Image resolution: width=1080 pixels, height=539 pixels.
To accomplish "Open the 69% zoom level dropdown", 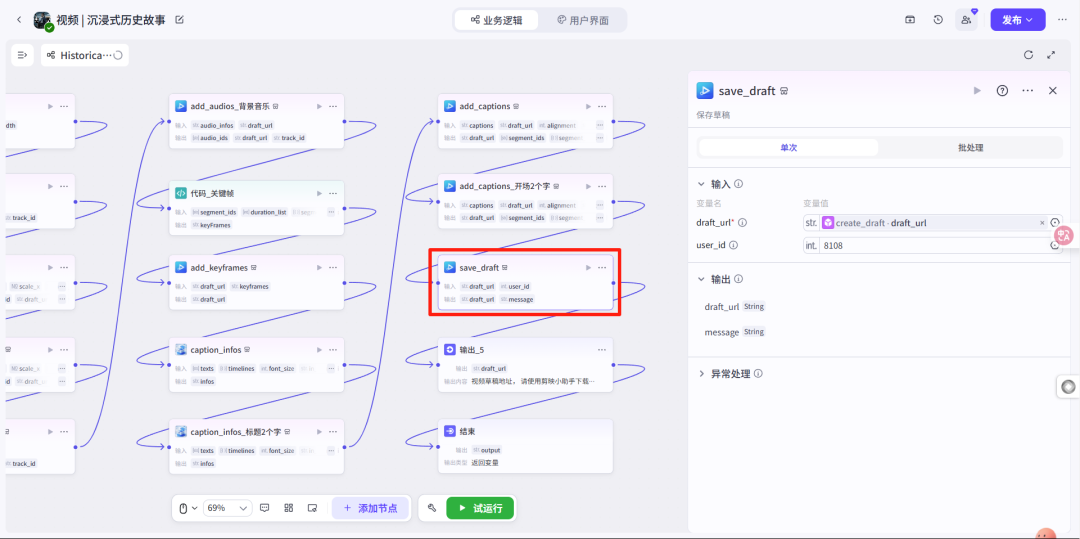I will click(x=227, y=508).
